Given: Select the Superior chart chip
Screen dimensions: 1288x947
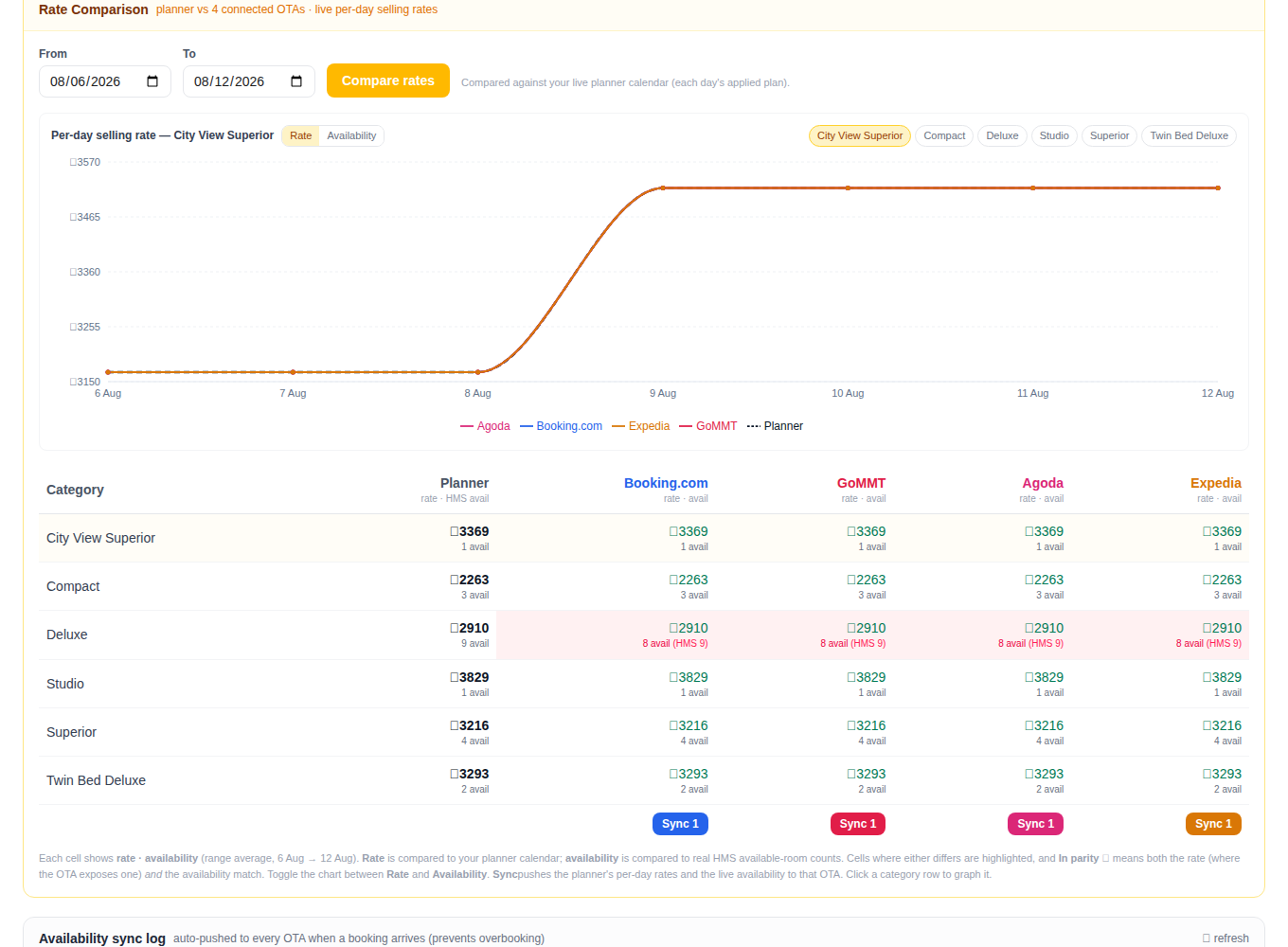Looking at the screenshot, I should (1109, 135).
